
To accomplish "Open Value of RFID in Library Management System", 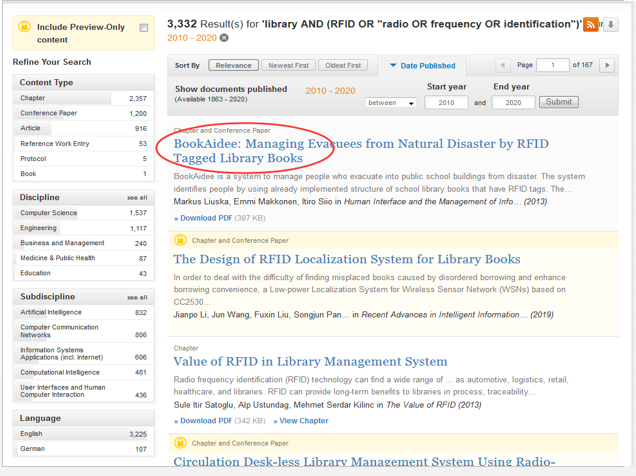I will pyautogui.click(x=310, y=361).
